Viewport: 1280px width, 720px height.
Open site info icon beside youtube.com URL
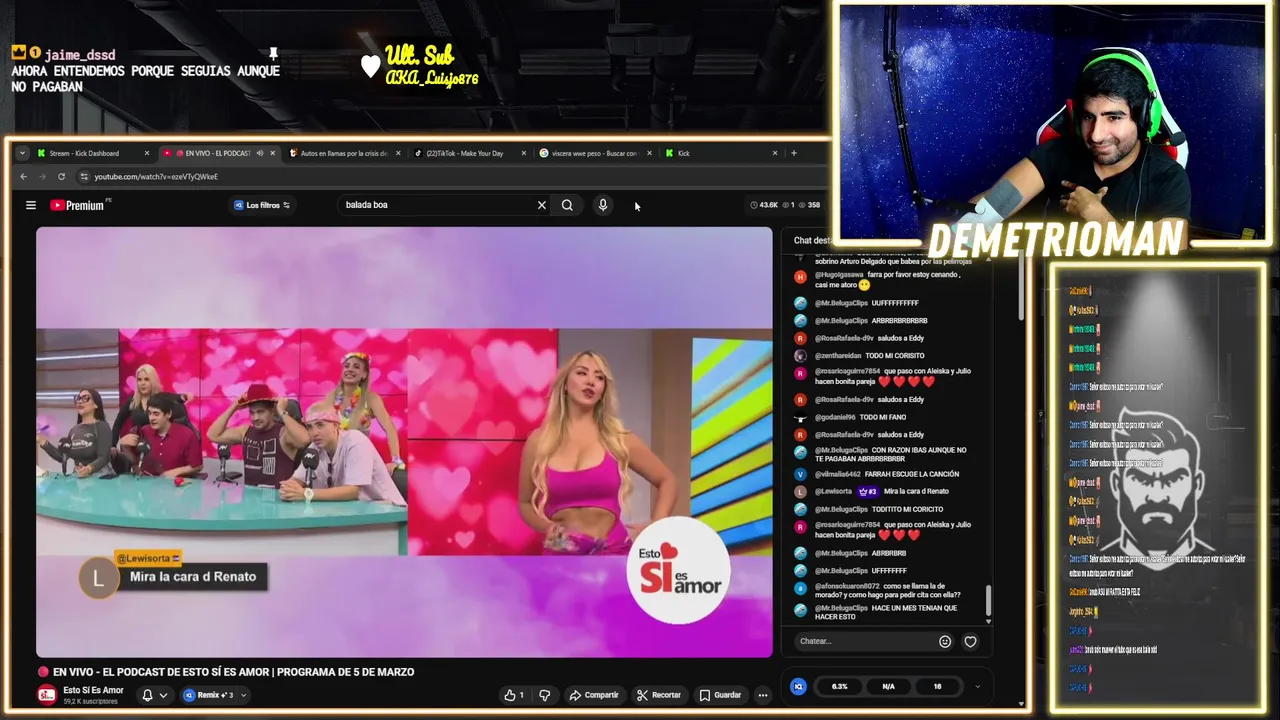click(84, 176)
